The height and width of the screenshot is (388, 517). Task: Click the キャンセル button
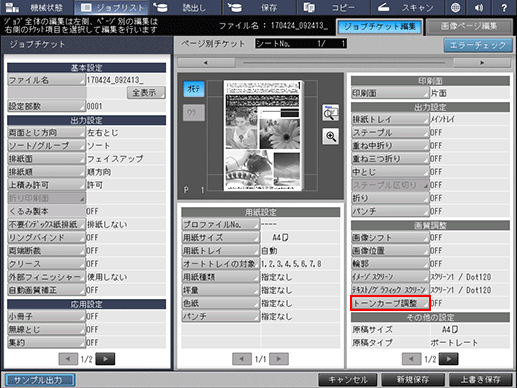point(348,380)
